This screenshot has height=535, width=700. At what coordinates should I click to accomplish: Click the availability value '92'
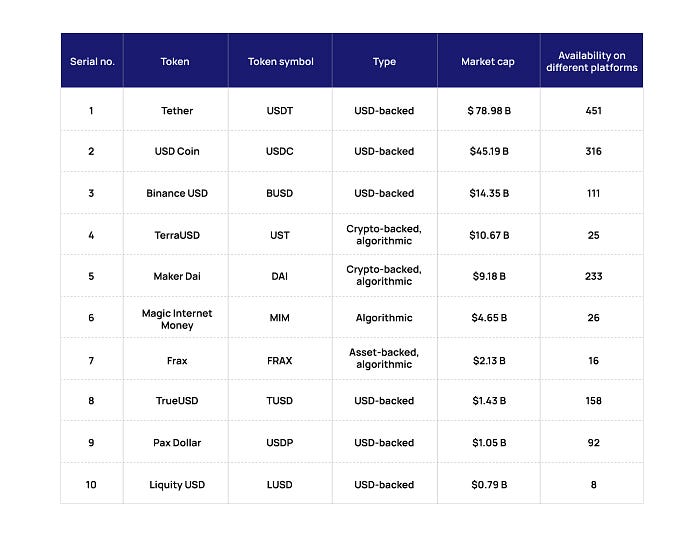tap(593, 443)
